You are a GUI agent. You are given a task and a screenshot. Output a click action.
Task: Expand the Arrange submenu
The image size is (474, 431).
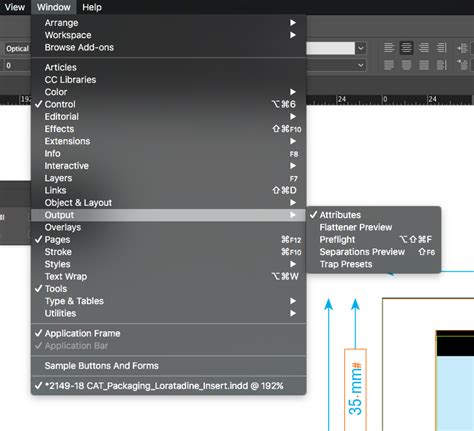(169, 23)
